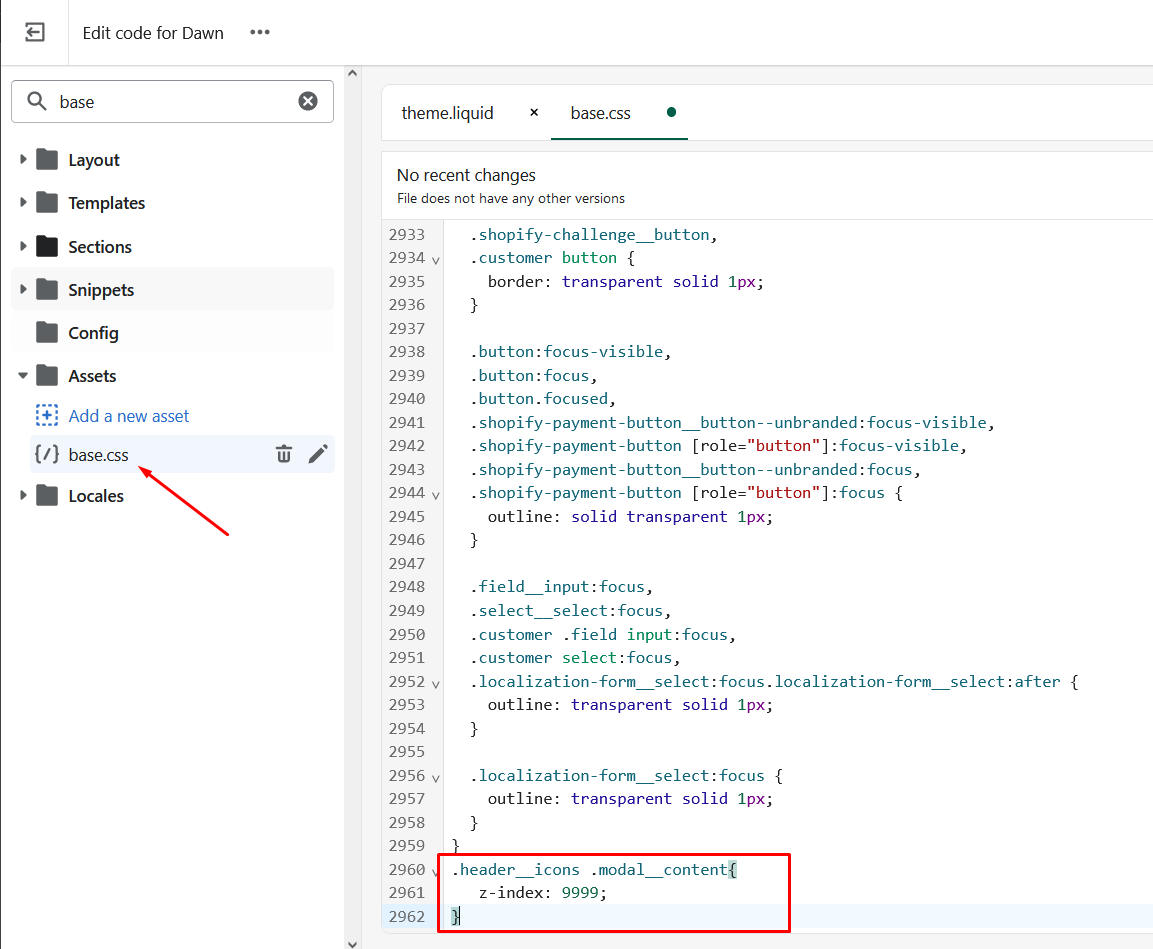Fold code block at line 2952
This screenshot has height=949, width=1153.
[x=436, y=684]
